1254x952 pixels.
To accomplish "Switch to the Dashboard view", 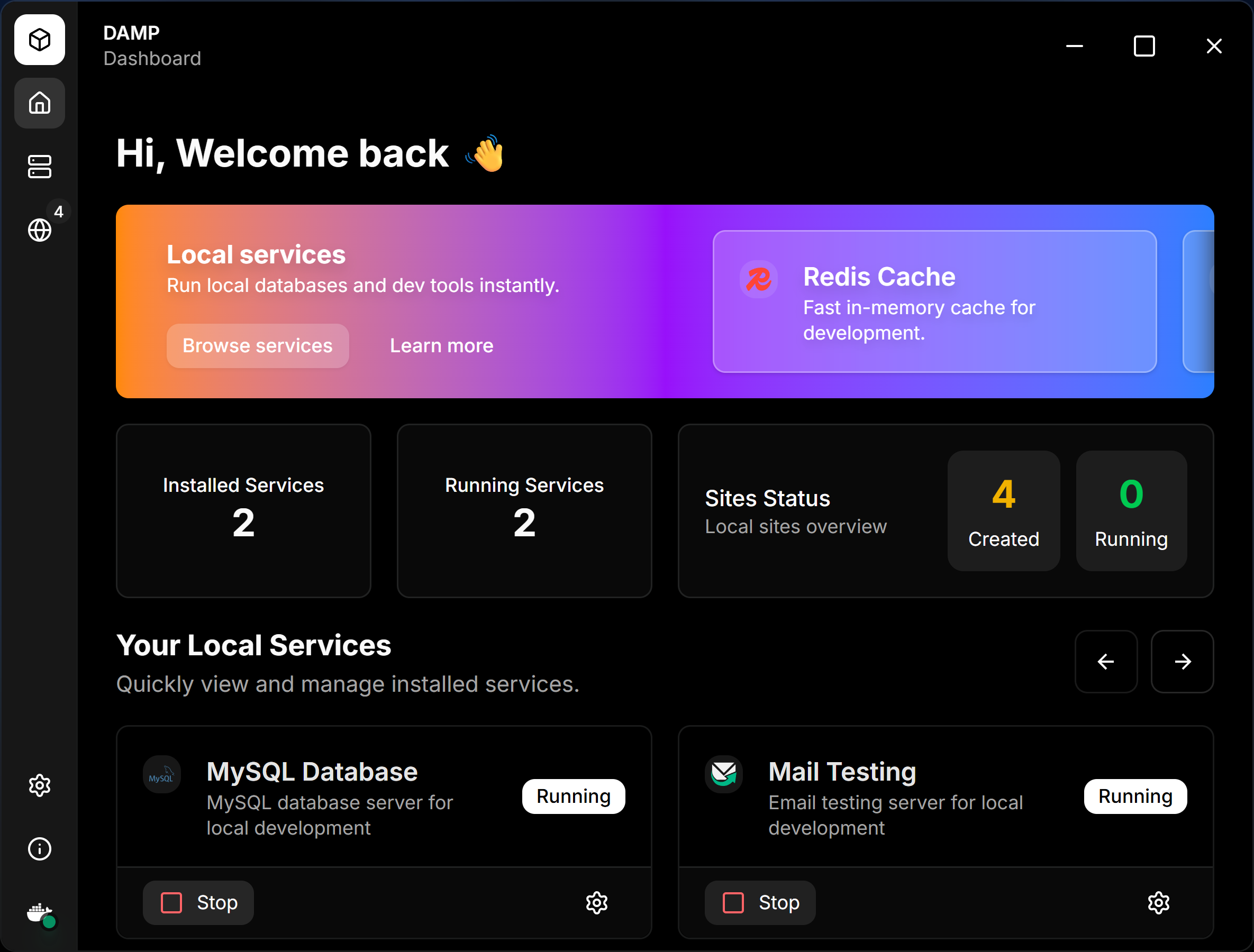I will click(152, 58).
